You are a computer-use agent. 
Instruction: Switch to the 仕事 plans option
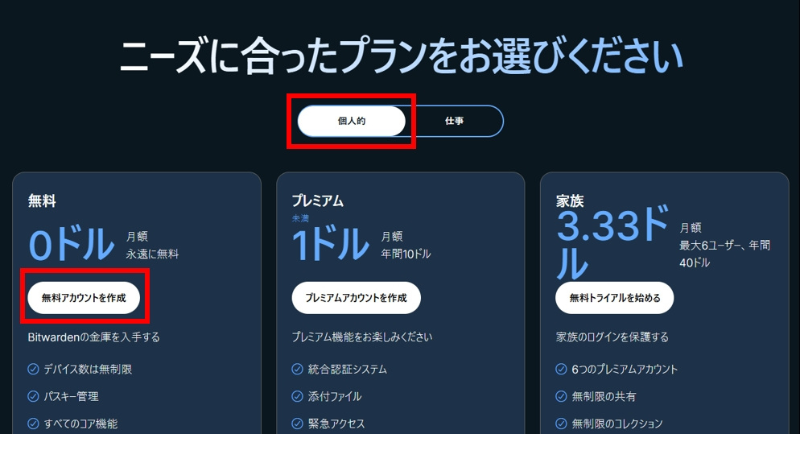[x=454, y=121]
